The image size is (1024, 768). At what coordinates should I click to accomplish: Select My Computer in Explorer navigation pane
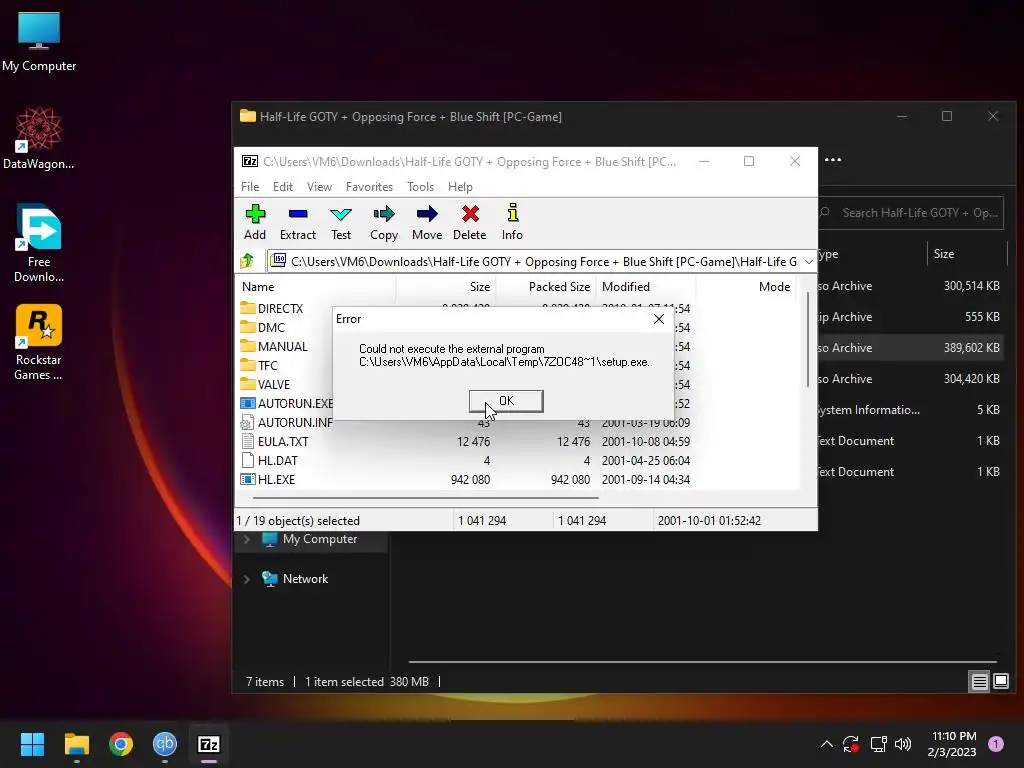(x=310, y=539)
